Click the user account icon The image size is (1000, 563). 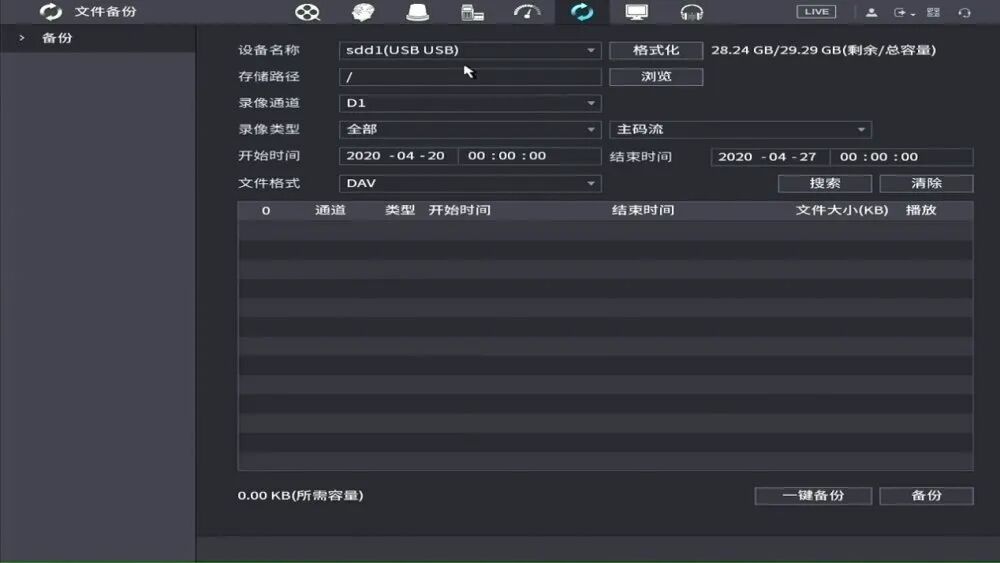(x=871, y=12)
